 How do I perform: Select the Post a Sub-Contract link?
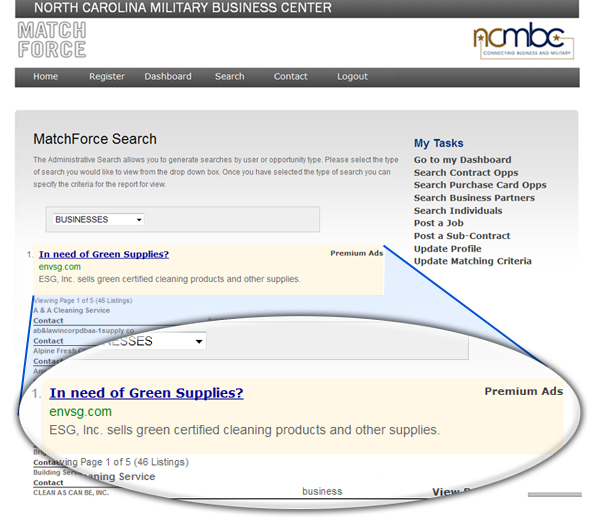pyautogui.click(x=462, y=236)
